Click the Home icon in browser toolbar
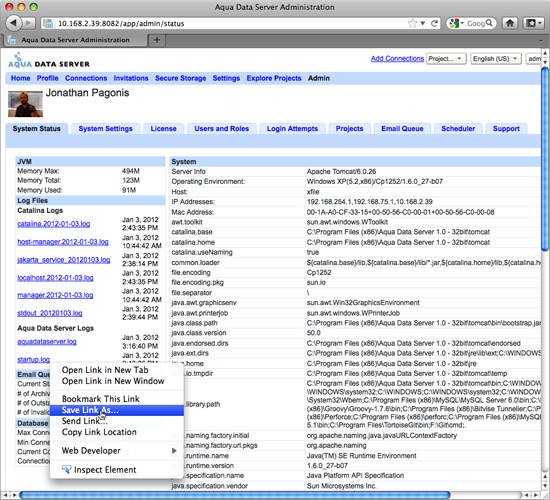550x500 pixels. tap(510, 24)
